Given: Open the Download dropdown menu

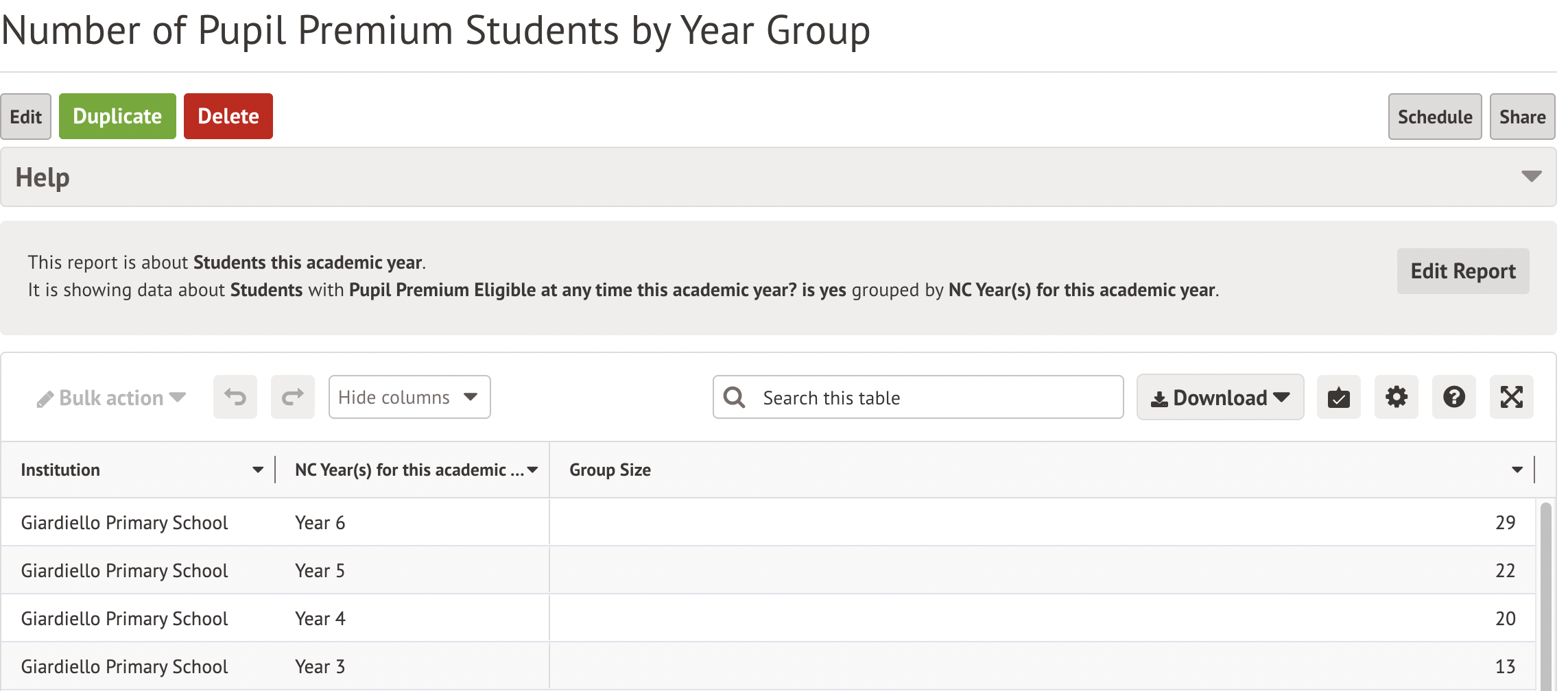Looking at the screenshot, I should click(1220, 397).
